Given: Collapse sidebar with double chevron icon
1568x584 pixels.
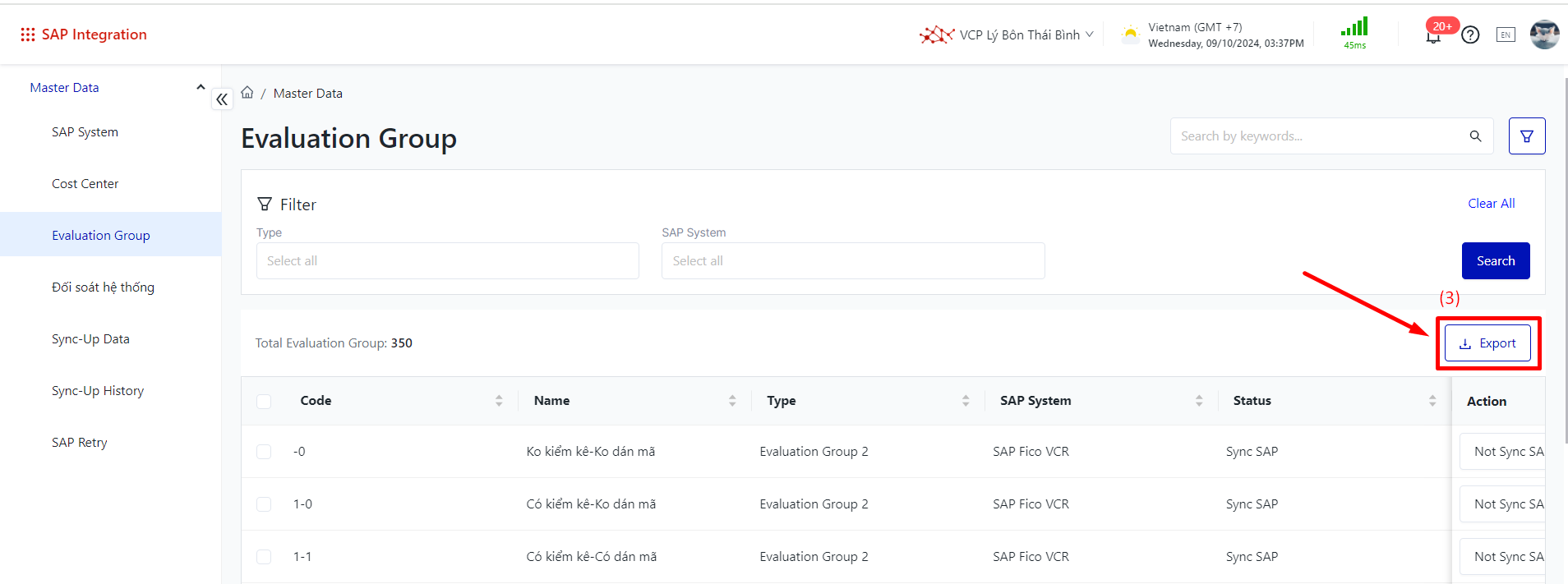Looking at the screenshot, I should coord(222,99).
